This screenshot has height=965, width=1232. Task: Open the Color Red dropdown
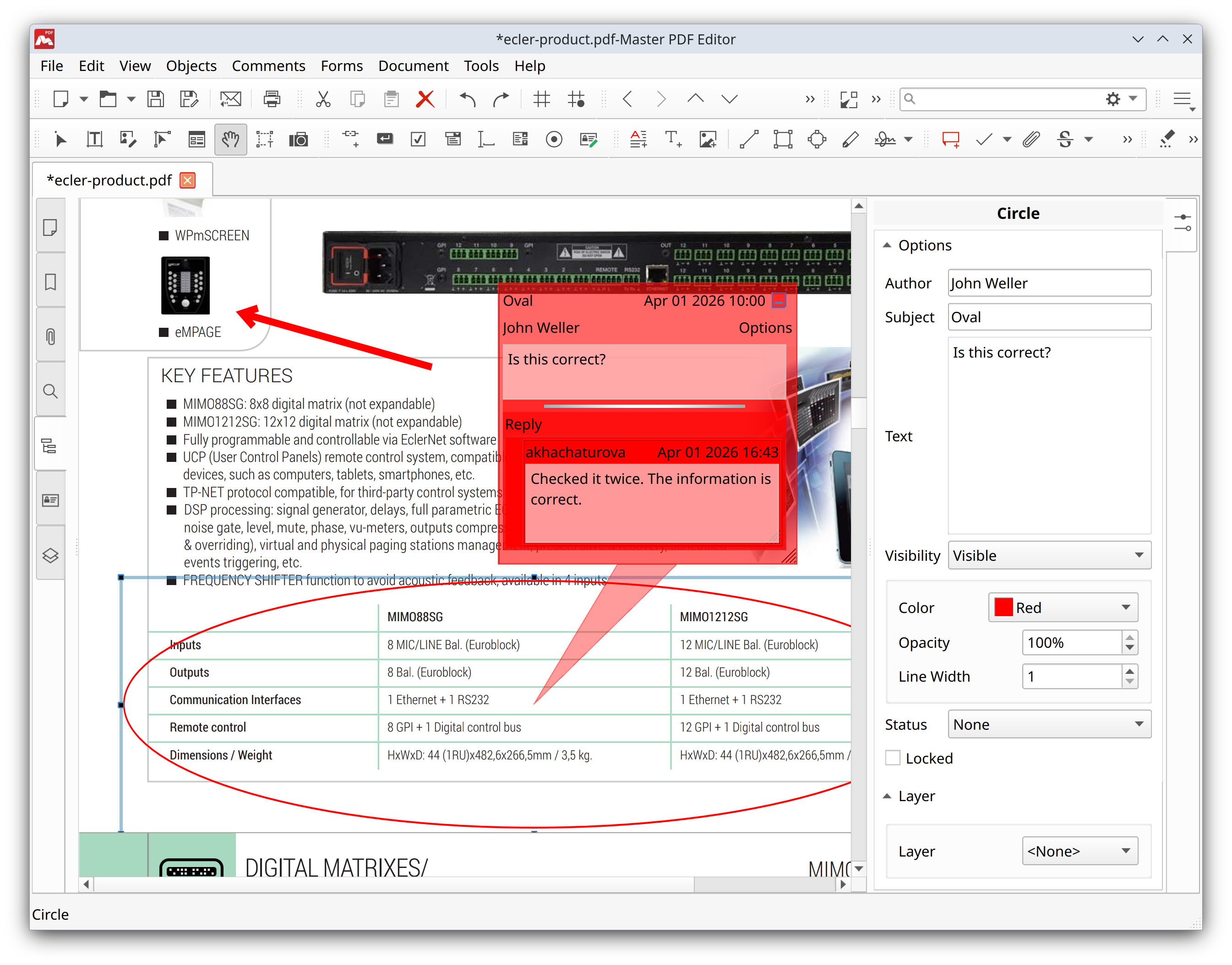(1063, 607)
